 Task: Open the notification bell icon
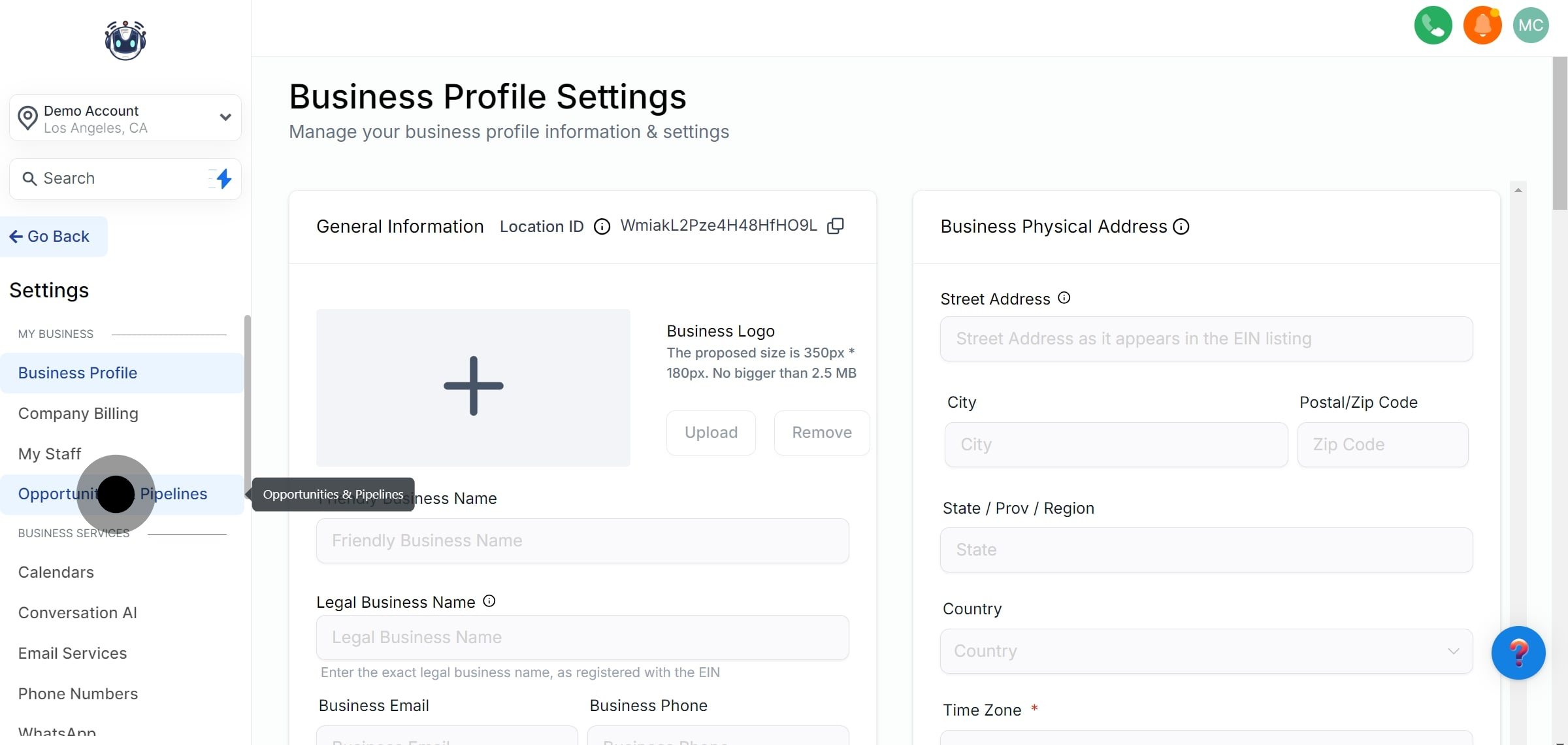[1482, 25]
